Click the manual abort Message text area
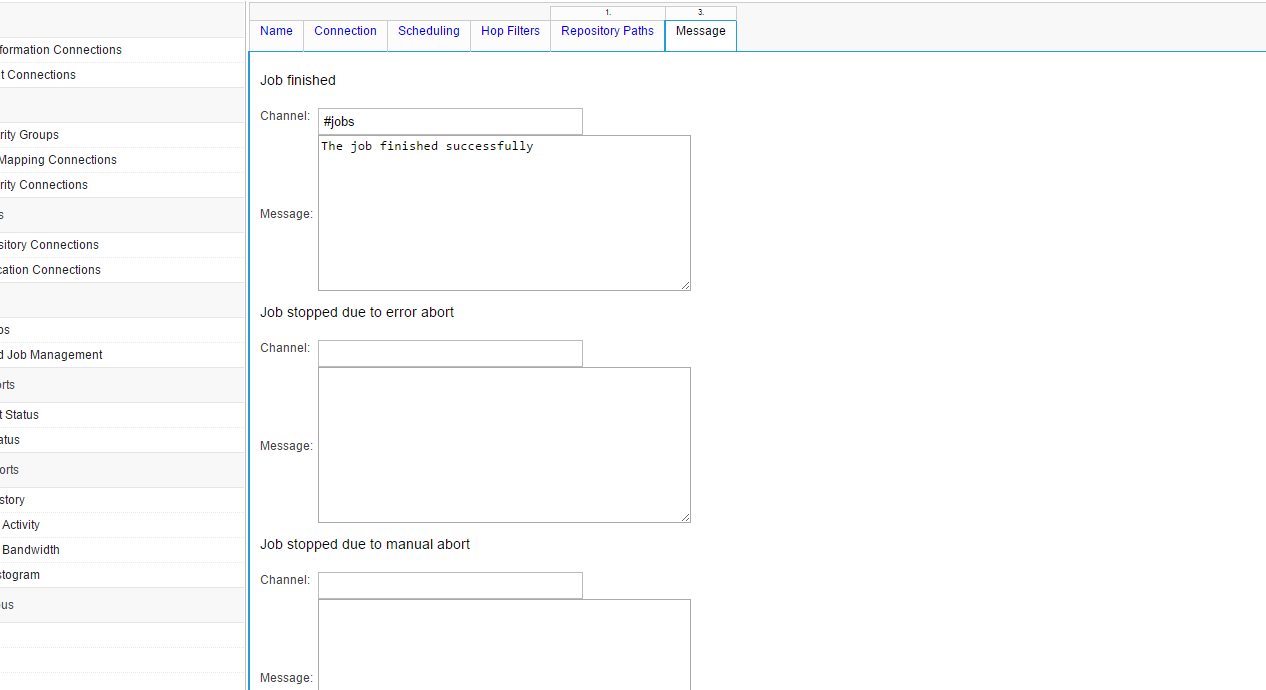The width and height of the screenshot is (1266, 690). (504, 645)
